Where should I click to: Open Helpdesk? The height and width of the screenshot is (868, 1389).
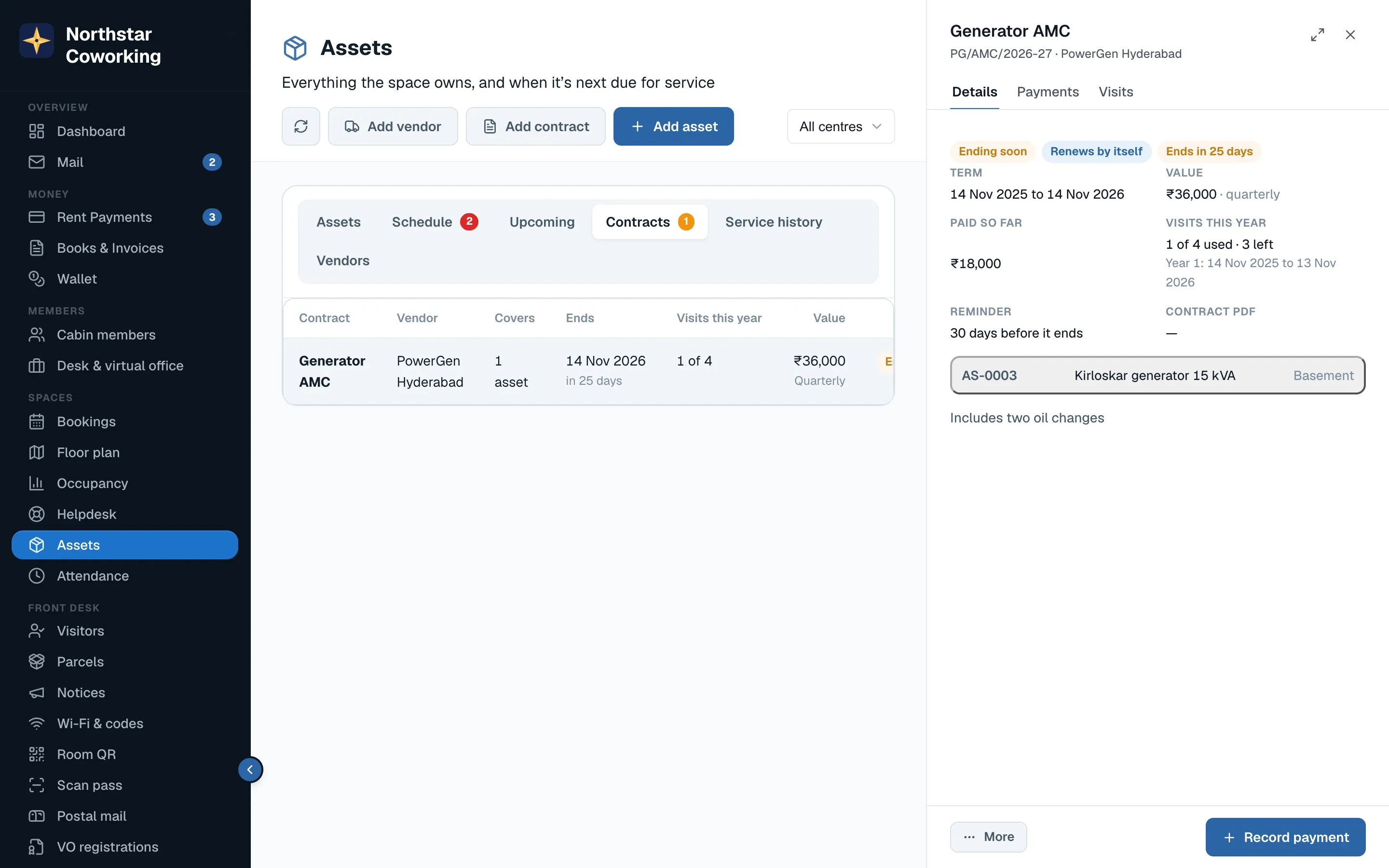pos(124,515)
